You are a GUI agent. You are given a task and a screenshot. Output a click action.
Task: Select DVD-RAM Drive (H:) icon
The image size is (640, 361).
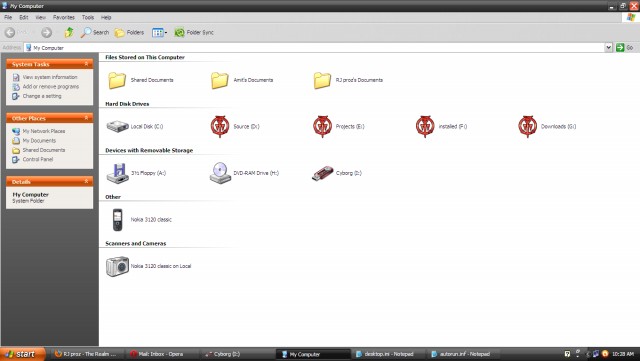(220, 173)
